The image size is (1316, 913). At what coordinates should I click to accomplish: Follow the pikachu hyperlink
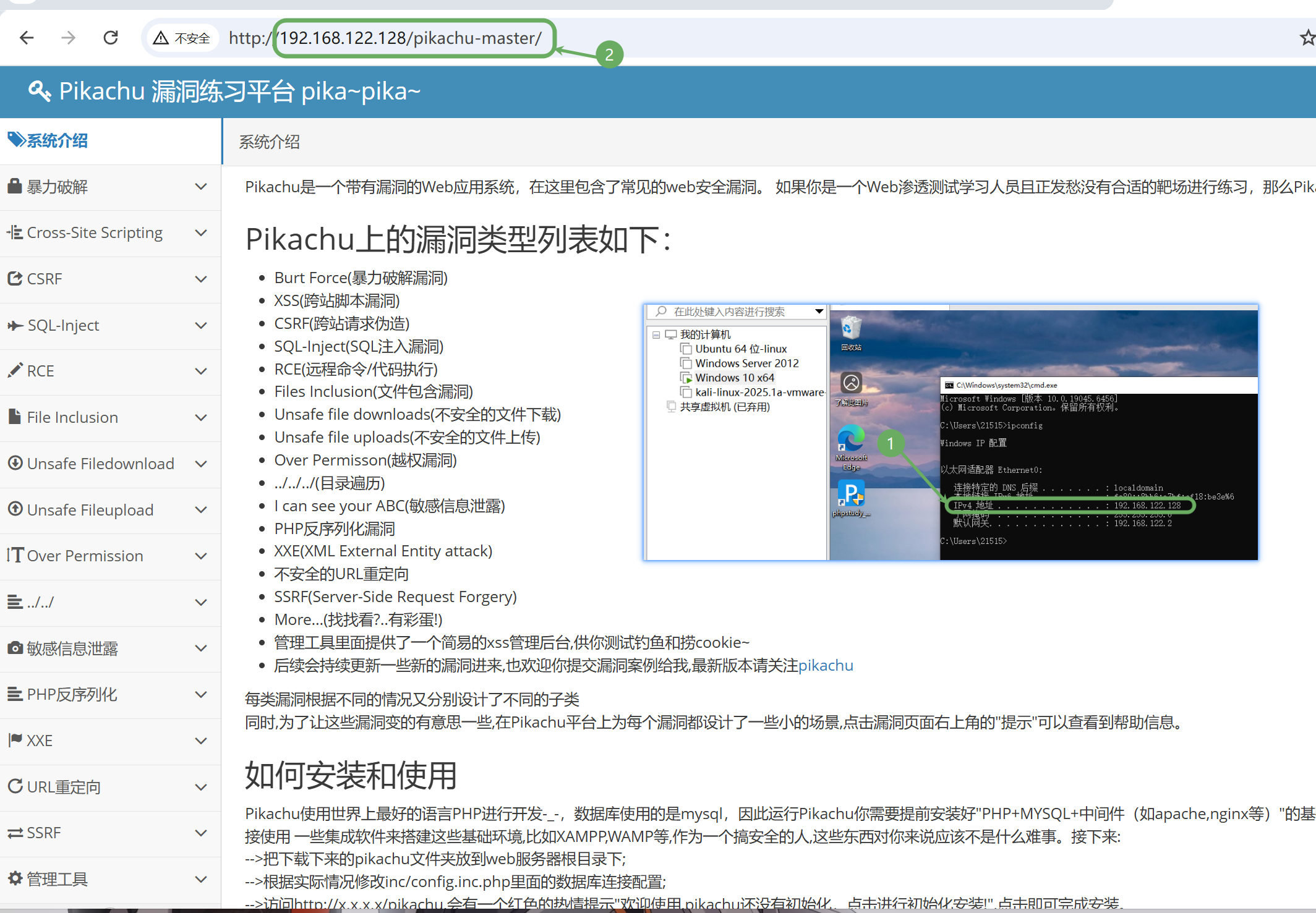[x=826, y=665]
